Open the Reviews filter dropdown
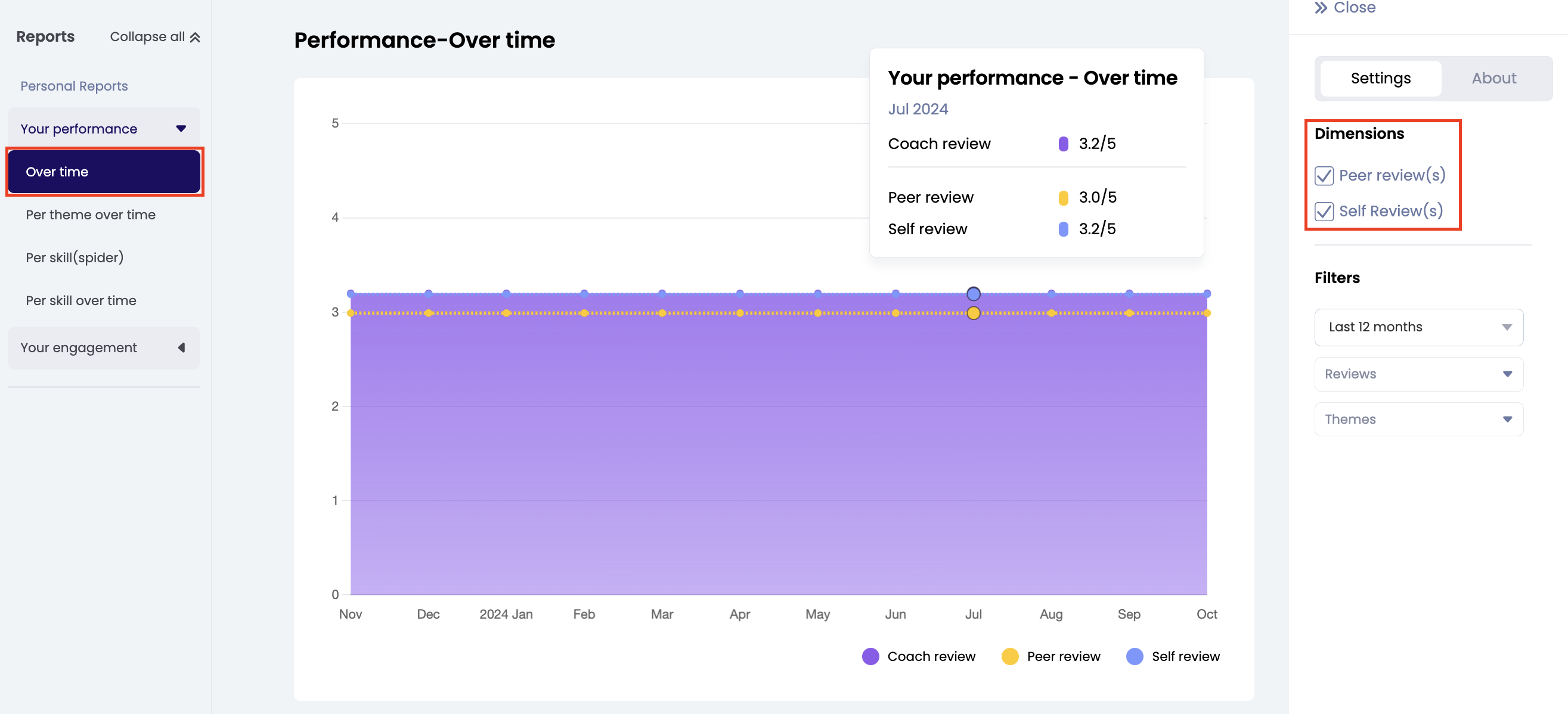 click(x=1418, y=374)
